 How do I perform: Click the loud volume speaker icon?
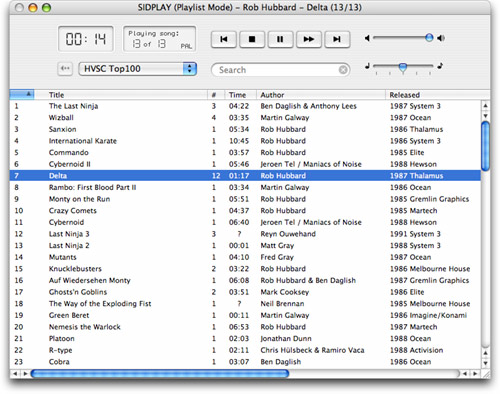[441, 38]
